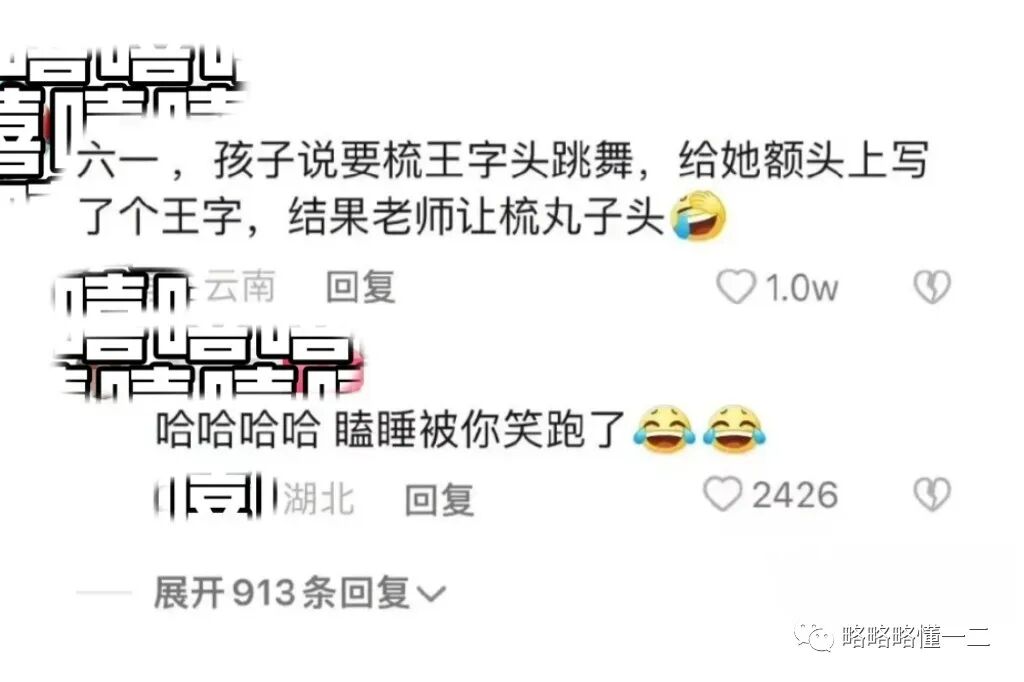Click the WeChat logo in the watermark
Screen dimensions: 1024x682
(814, 635)
